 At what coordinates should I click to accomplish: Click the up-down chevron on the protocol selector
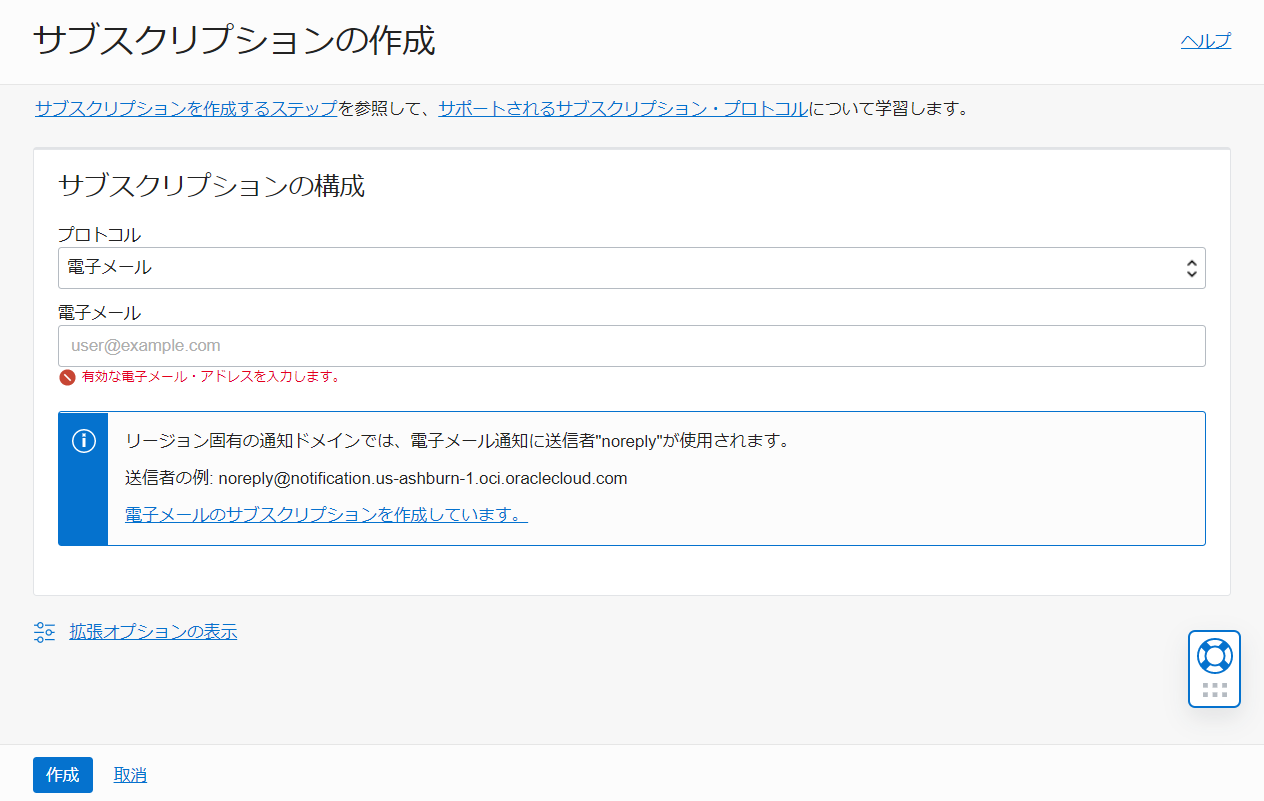1191,268
